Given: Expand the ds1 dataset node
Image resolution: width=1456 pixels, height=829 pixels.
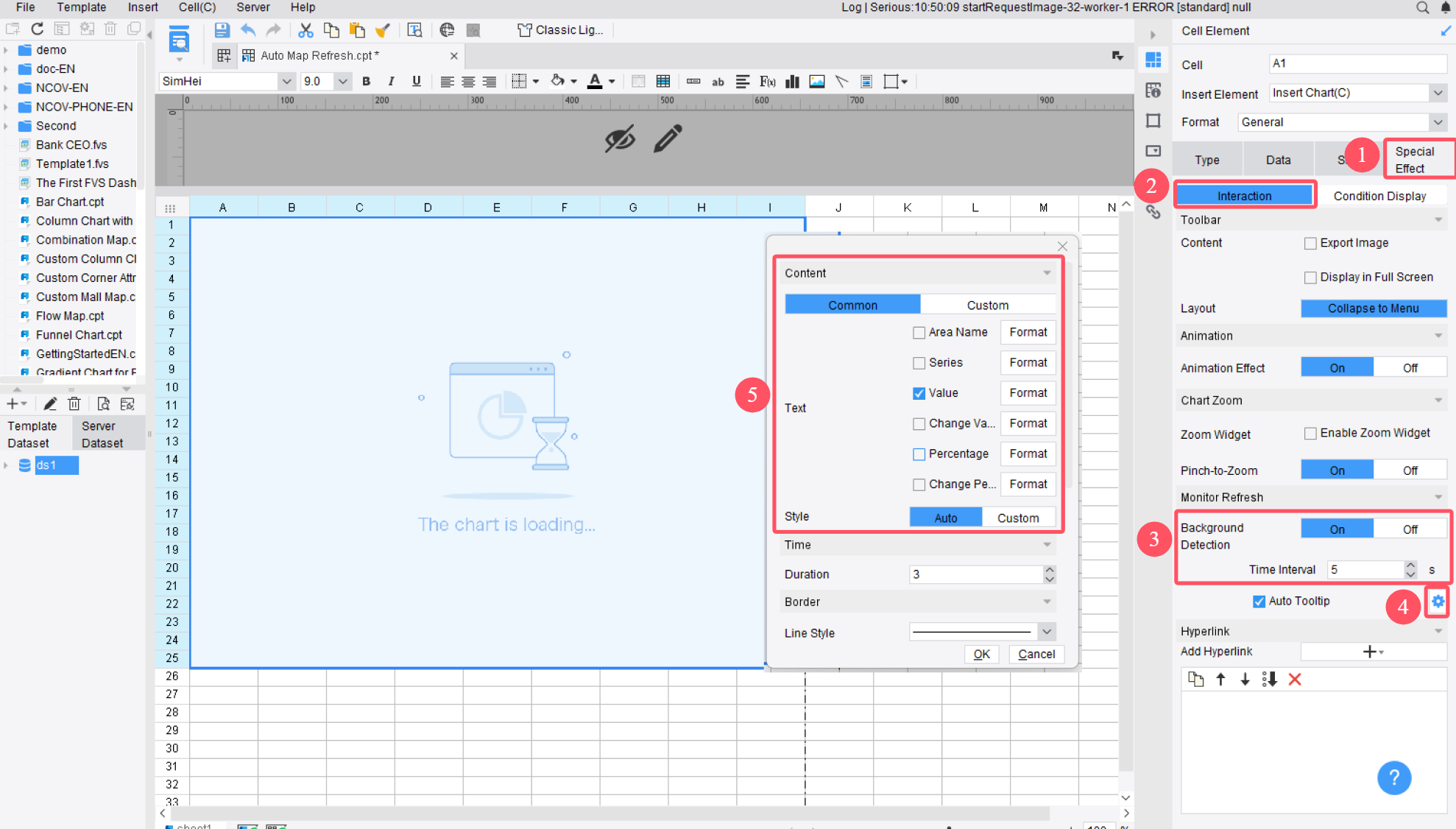Looking at the screenshot, I should point(6,465).
